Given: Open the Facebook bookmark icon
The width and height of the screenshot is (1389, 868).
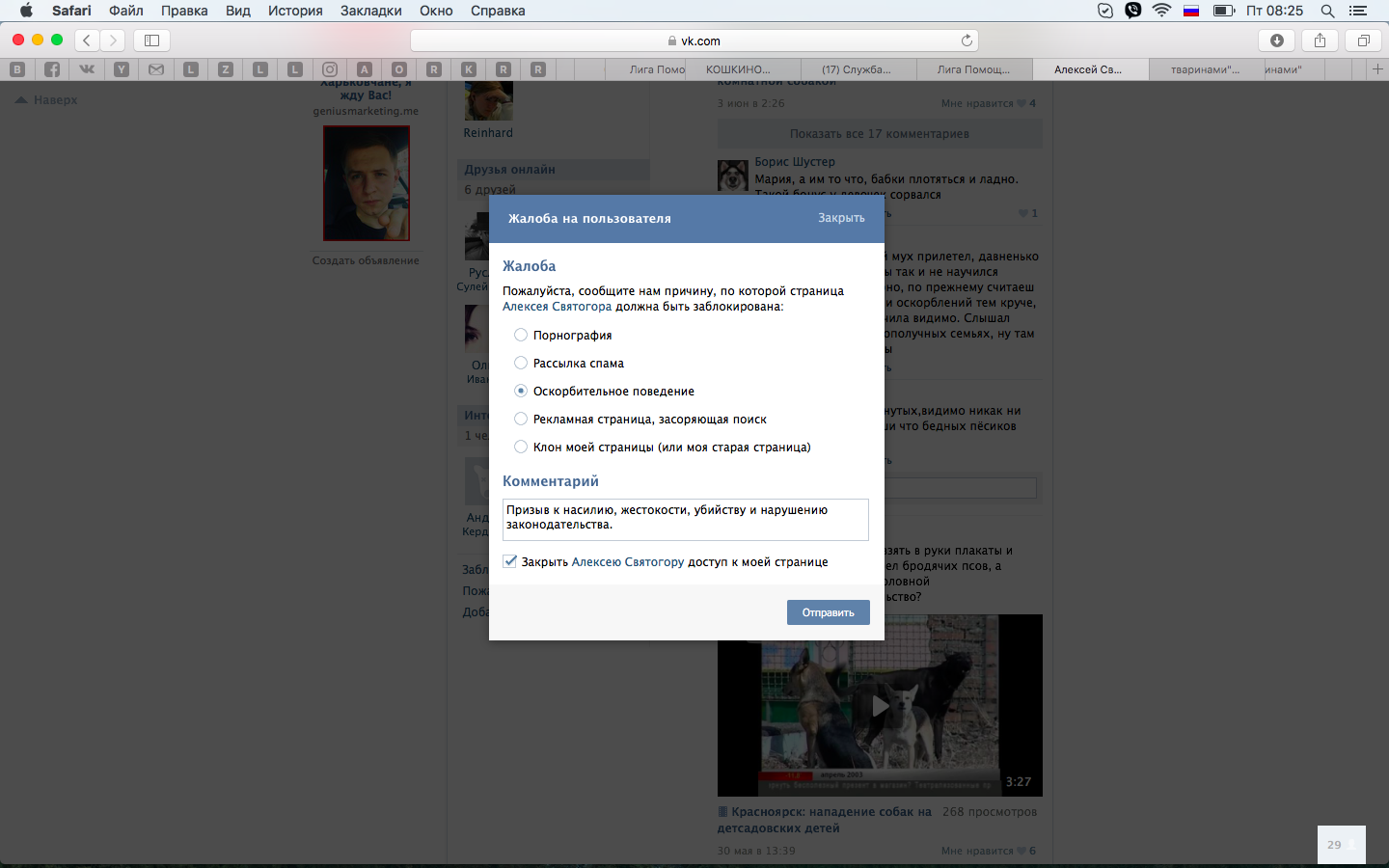Looking at the screenshot, I should click(52, 69).
